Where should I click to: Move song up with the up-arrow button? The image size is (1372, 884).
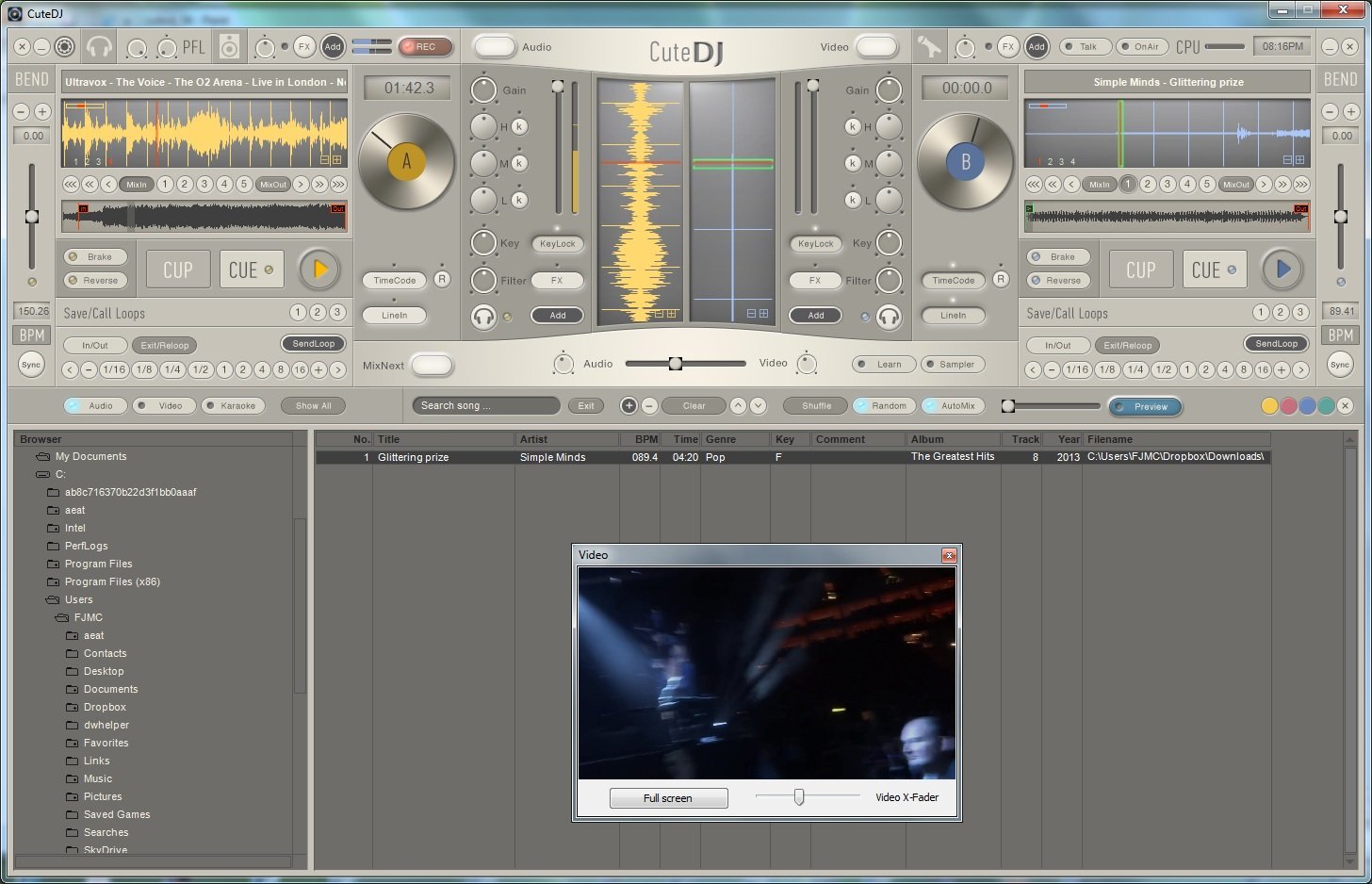(x=738, y=405)
